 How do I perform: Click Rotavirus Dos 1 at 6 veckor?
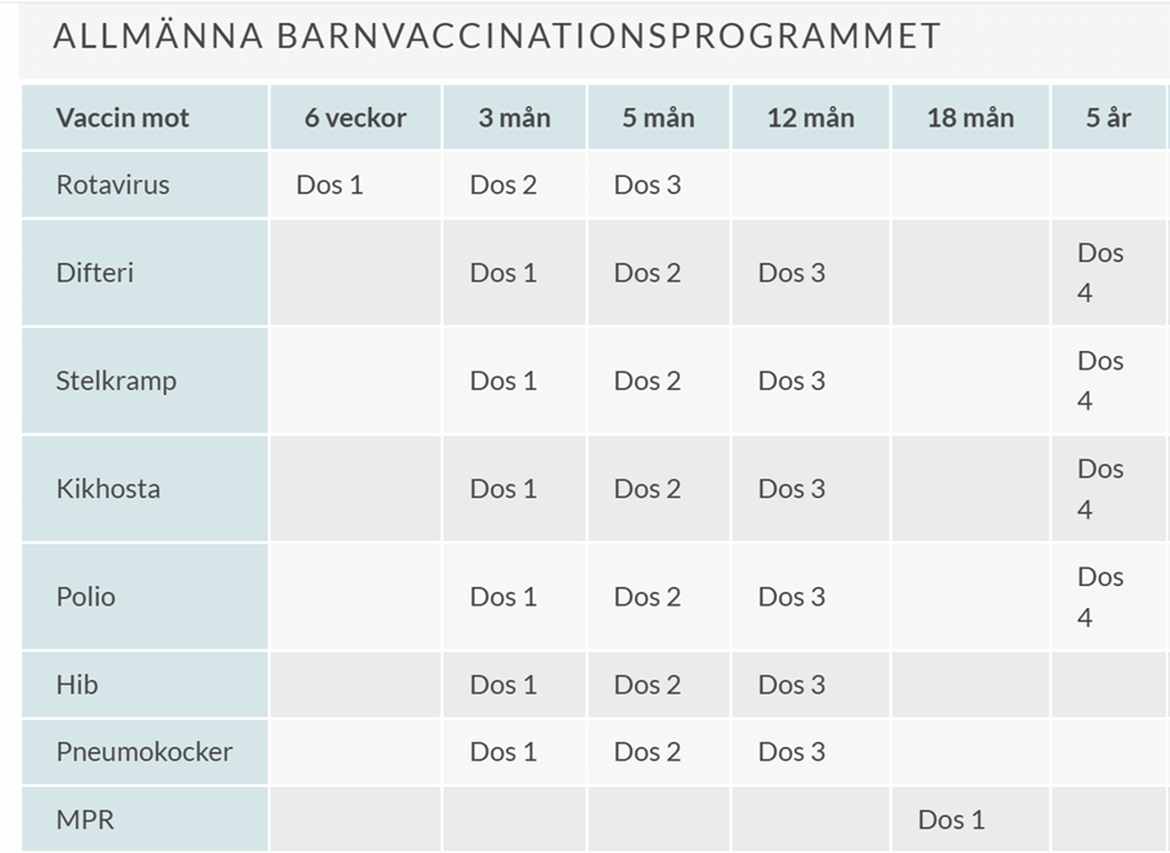(330, 185)
